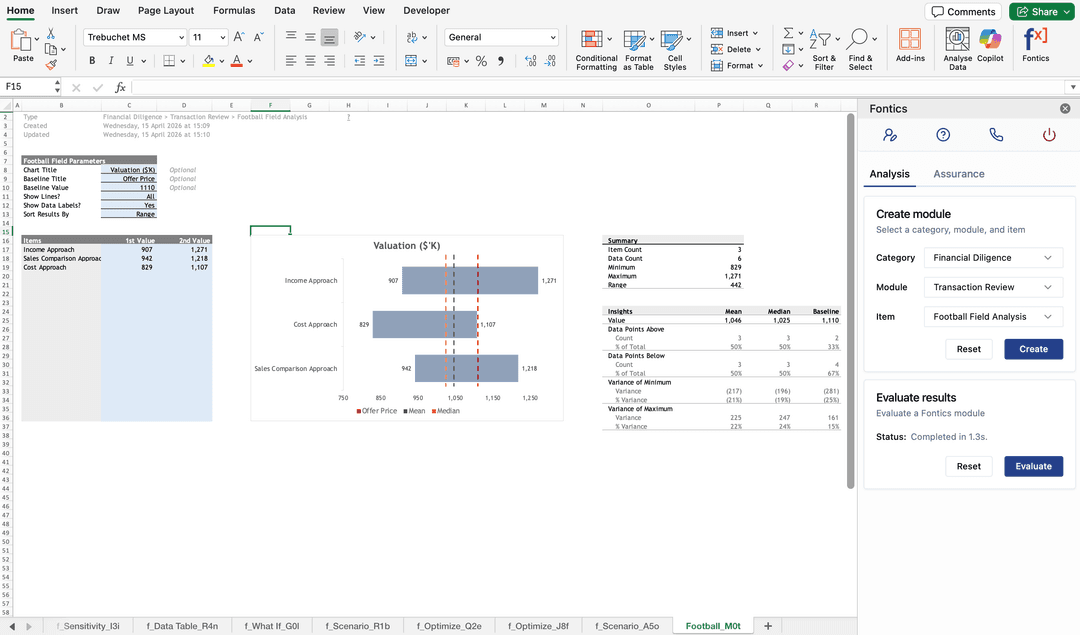Apply the yellow fill color
The width and height of the screenshot is (1080, 635).
pyautogui.click(x=209, y=61)
